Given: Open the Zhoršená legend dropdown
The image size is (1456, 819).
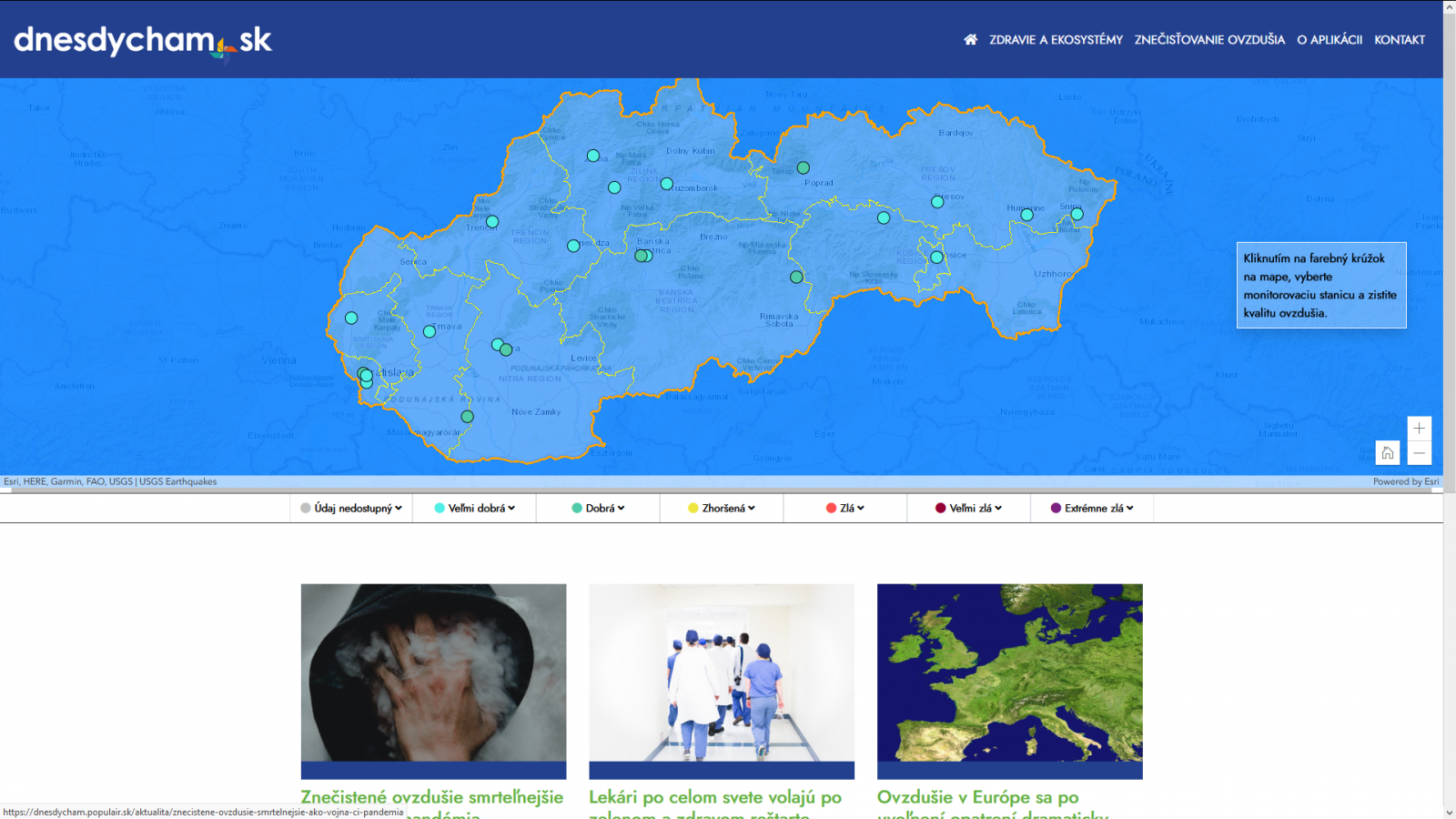Looking at the screenshot, I should (x=722, y=509).
